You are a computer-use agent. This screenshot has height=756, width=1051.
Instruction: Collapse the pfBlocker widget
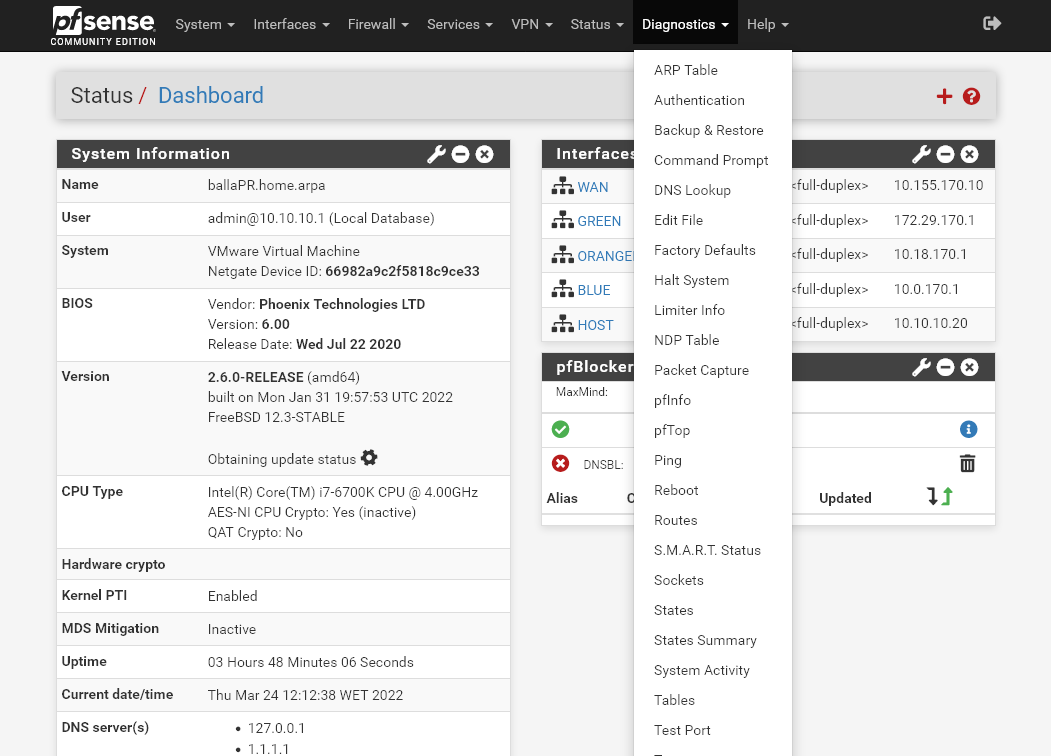(x=945, y=367)
